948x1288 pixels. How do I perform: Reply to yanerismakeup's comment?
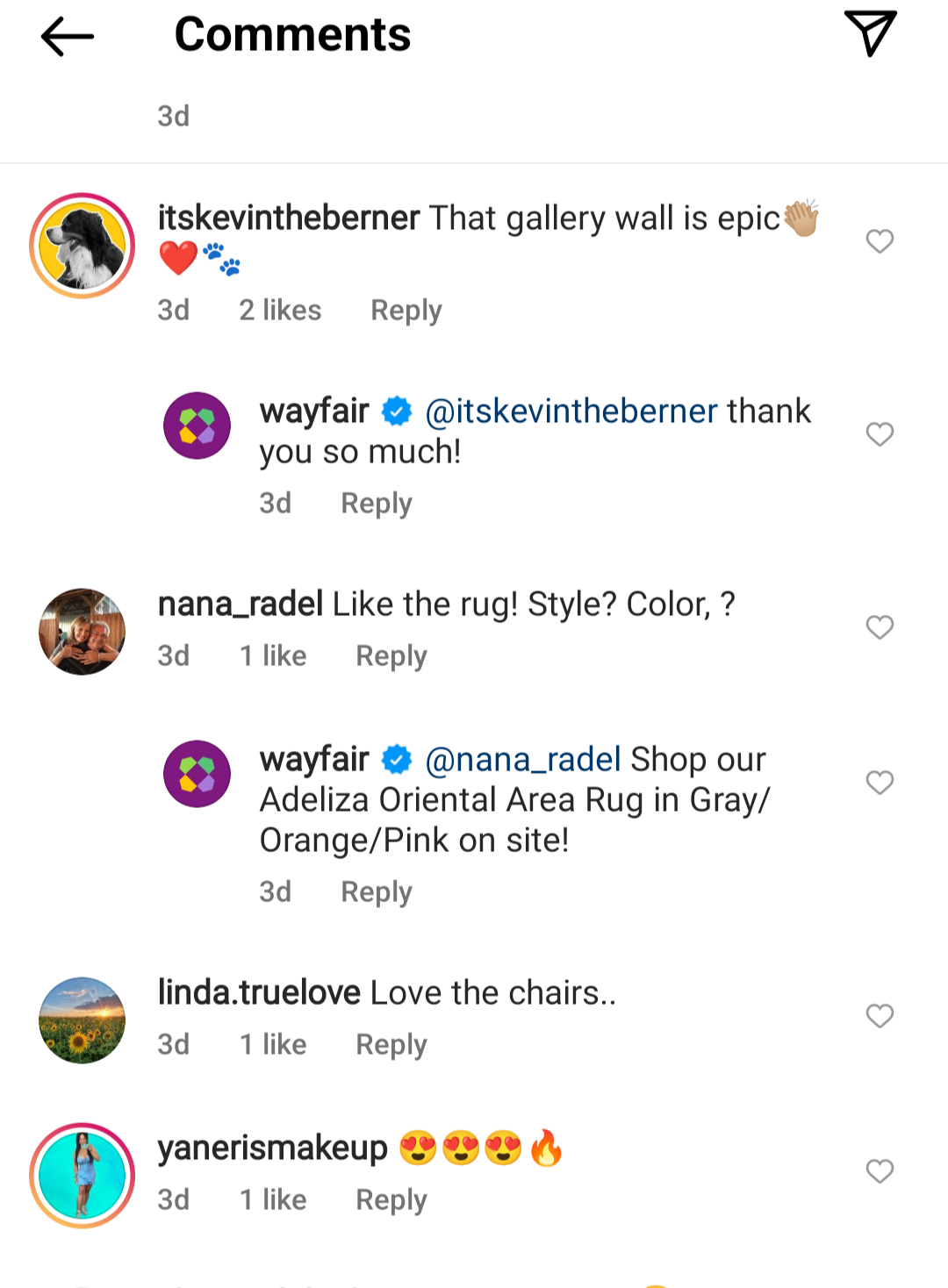pyautogui.click(x=391, y=1200)
